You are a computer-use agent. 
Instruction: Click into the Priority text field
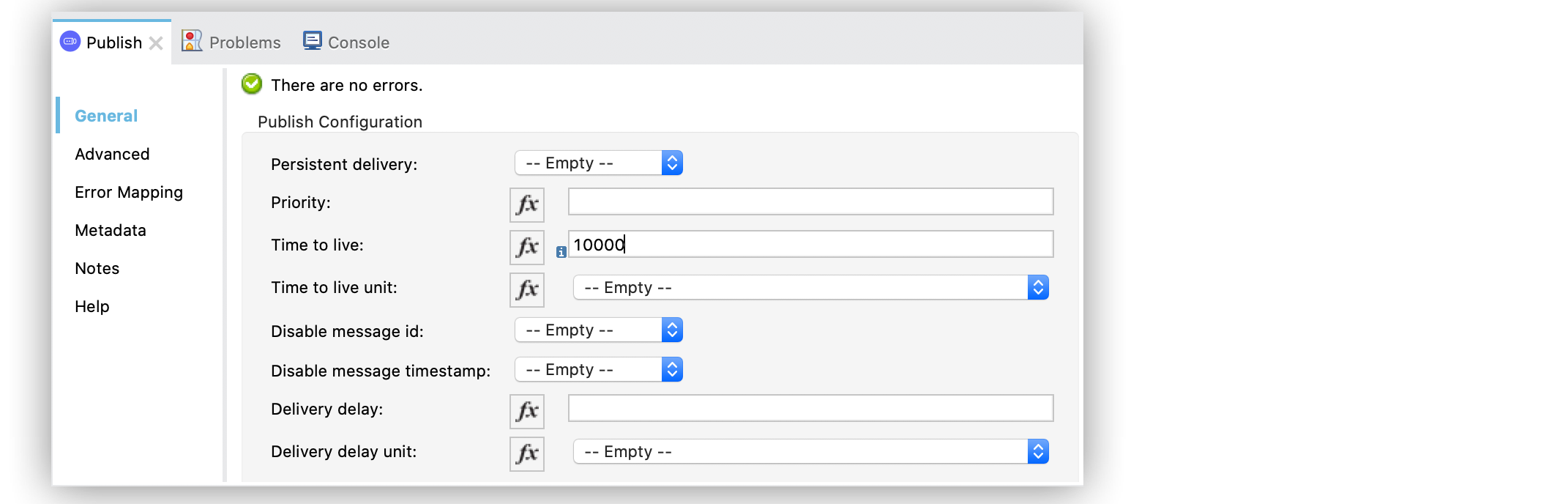point(810,201)
